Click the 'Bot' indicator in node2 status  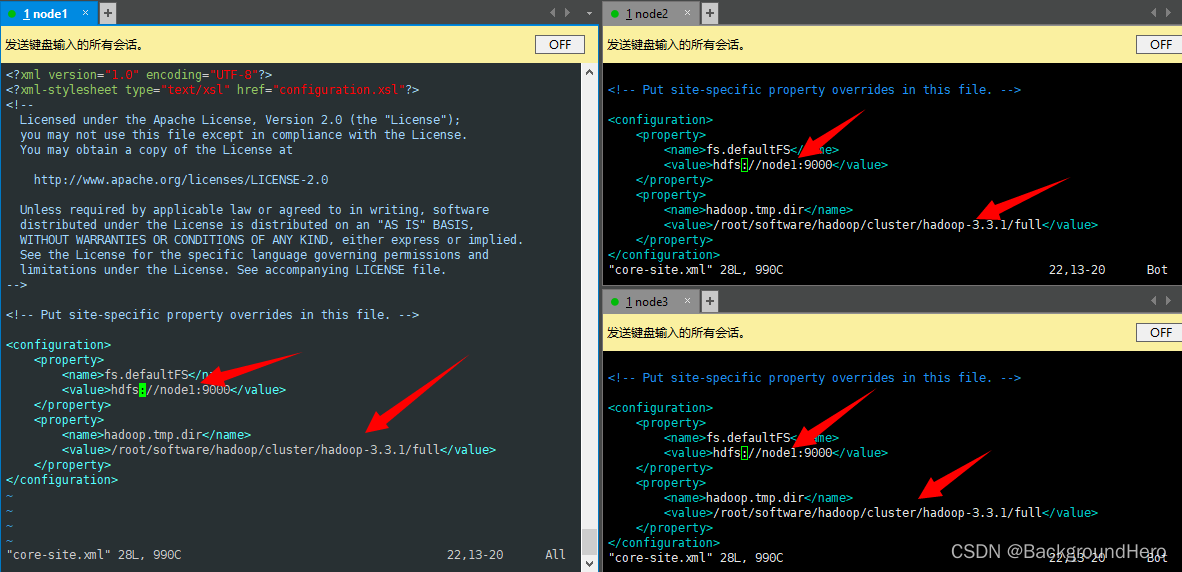1157,270
